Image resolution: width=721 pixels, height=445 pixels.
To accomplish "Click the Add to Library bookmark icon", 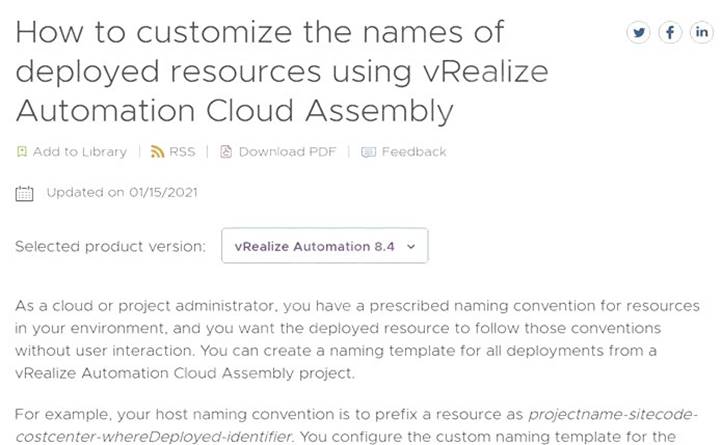I will [x=22, y=152].
